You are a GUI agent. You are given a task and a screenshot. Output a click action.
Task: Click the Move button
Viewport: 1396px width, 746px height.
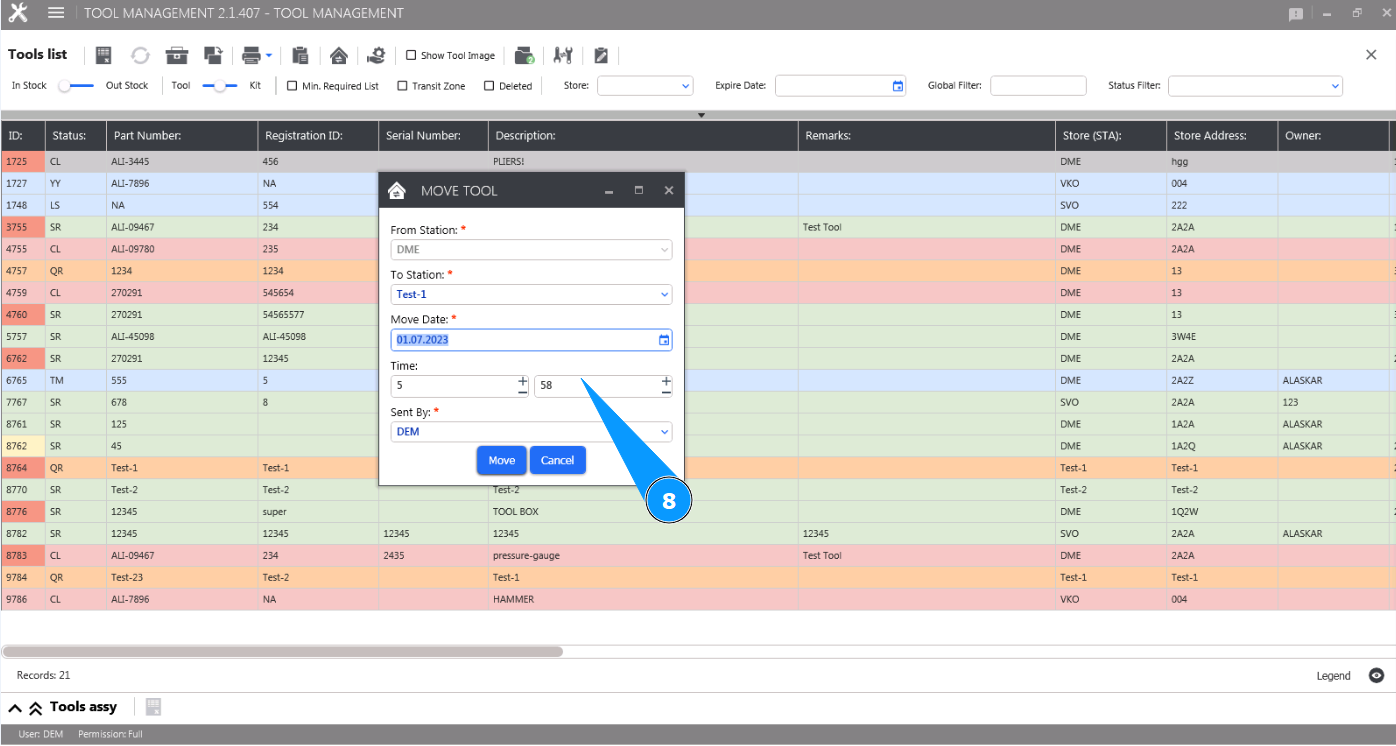pyautogui.click(x=502, y=460)
